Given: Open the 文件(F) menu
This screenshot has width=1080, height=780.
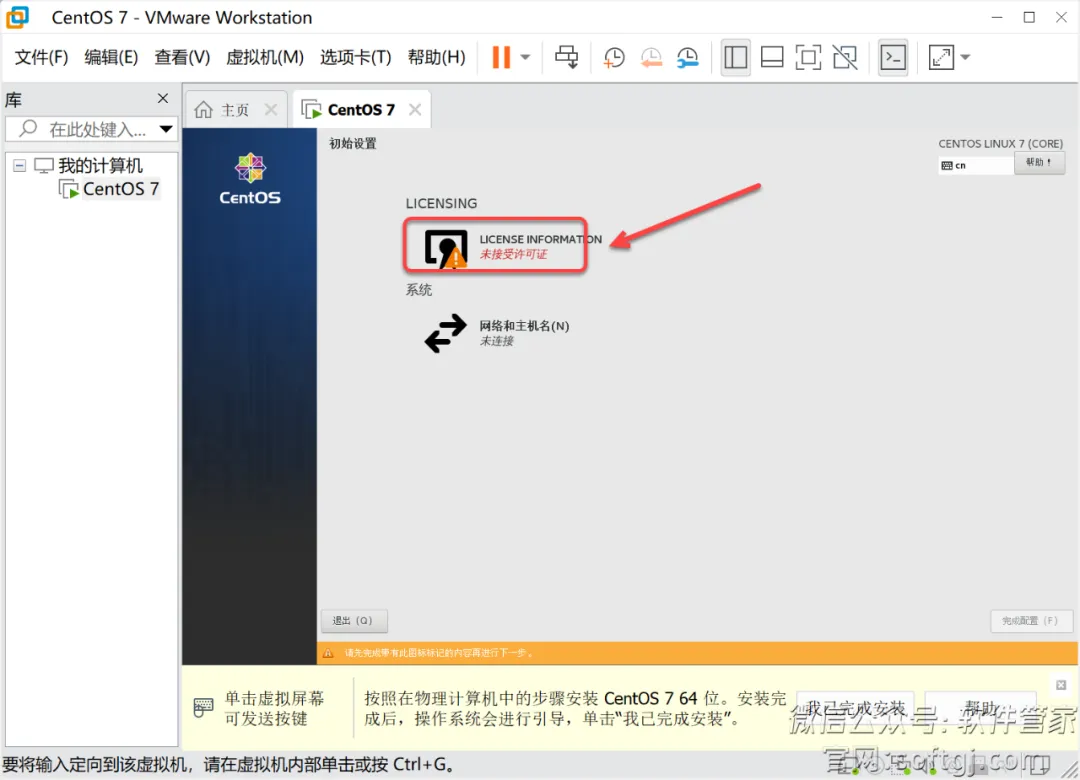Looking at the screenshot, I should [41, 57].
